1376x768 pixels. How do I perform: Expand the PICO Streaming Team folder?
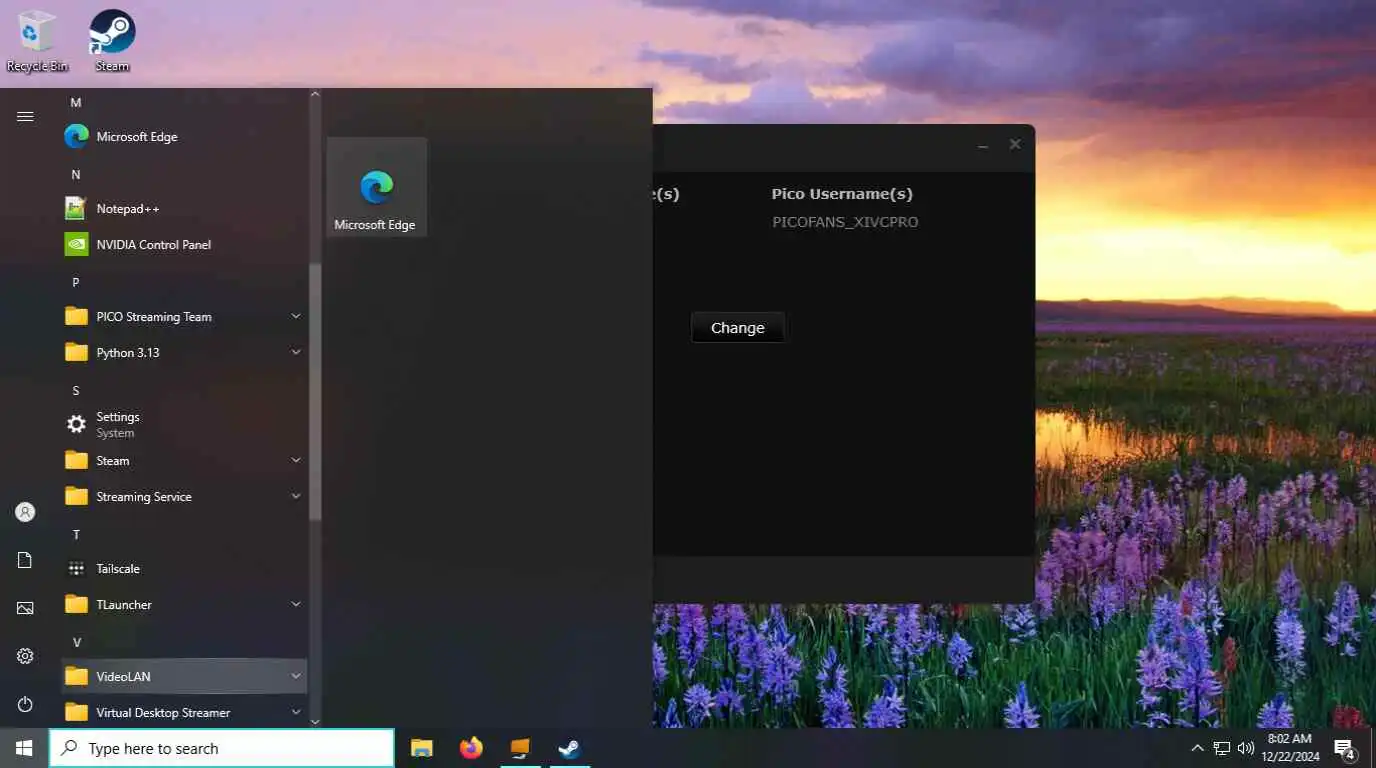[184, 317]
